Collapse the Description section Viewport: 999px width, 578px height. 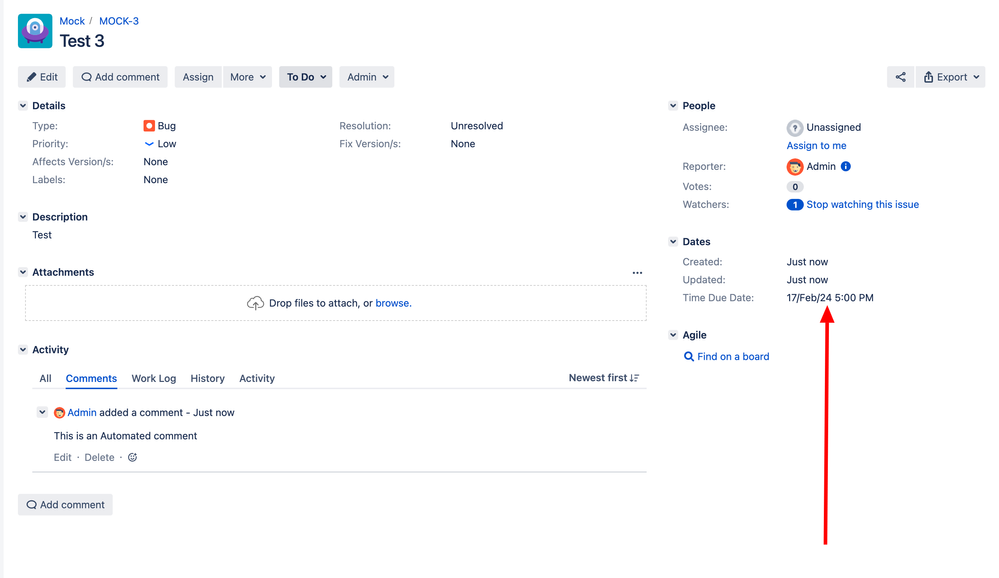click(x=23, y=217)
